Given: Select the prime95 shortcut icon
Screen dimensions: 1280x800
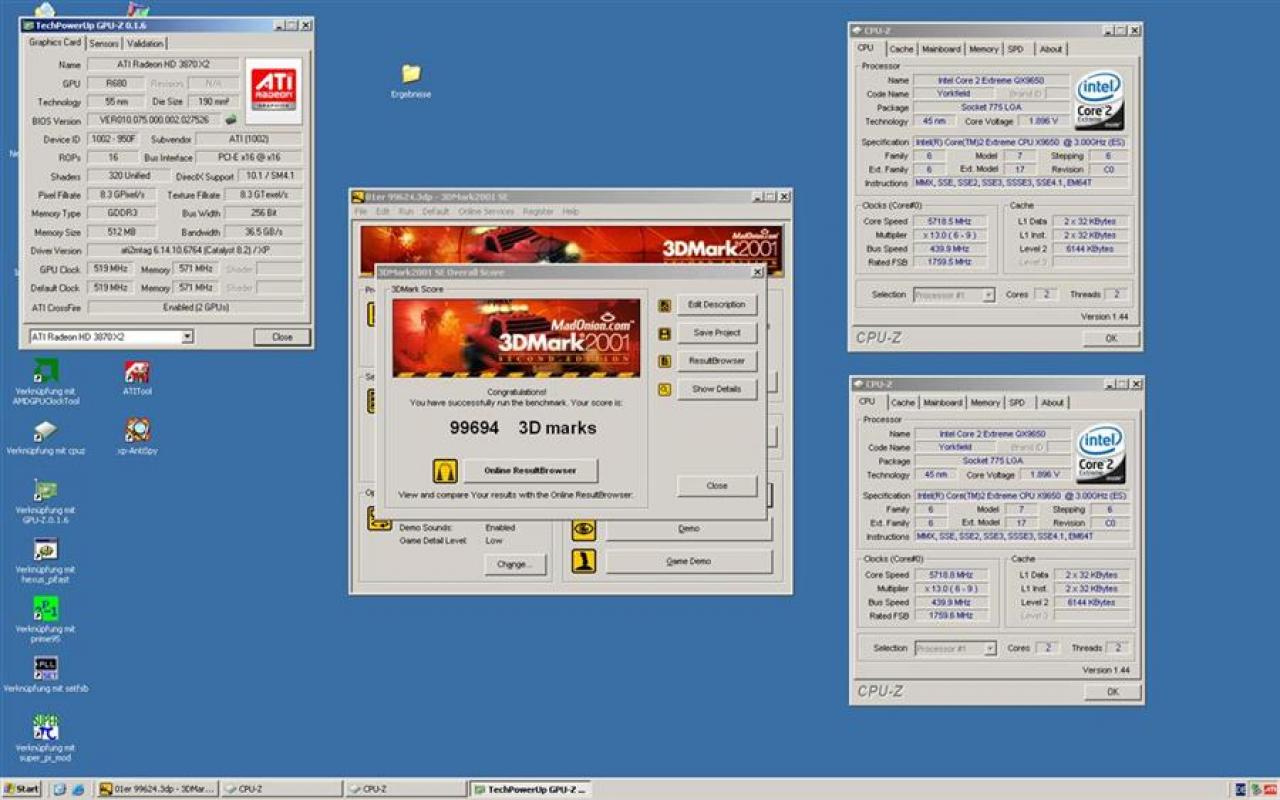Looking at the screenshot, I should (45, 608).
